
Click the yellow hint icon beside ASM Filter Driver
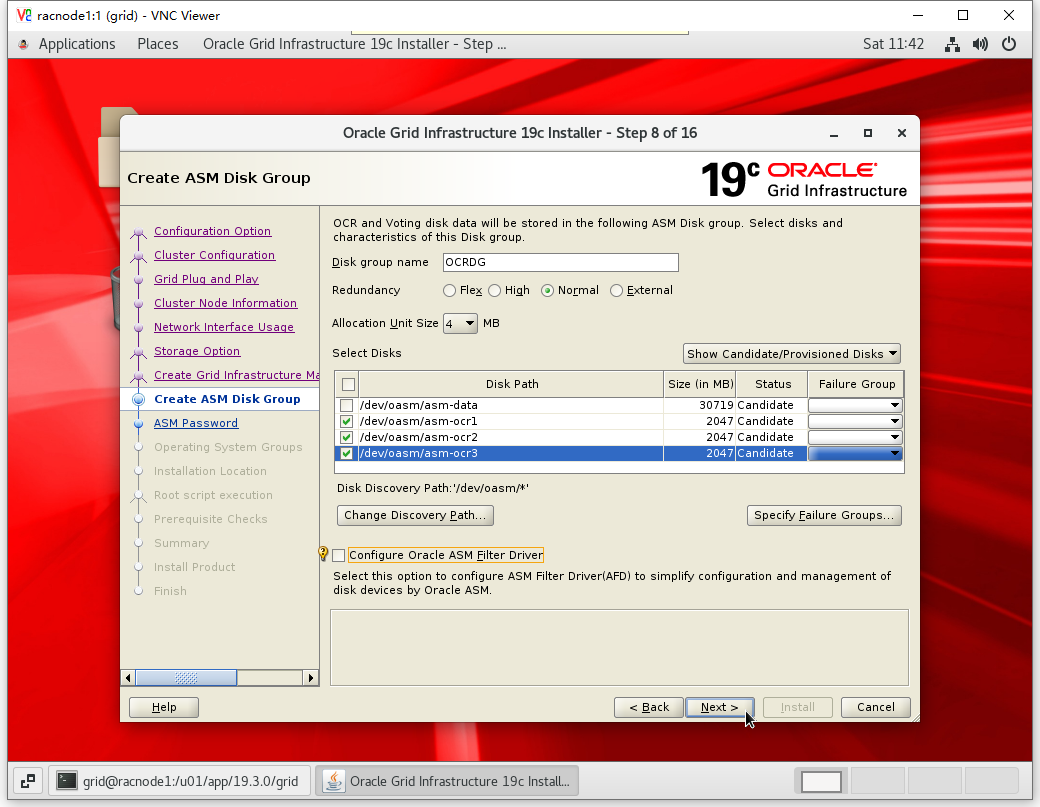click(x=323, y=554)
